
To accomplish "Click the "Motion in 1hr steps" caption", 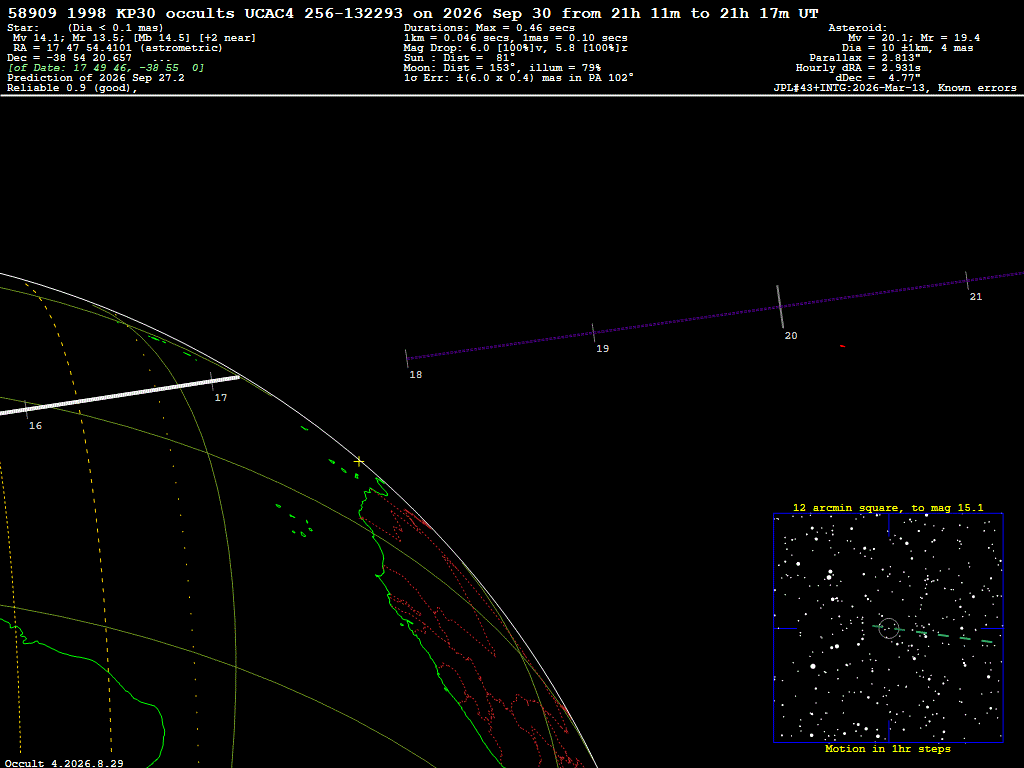I will (888, 748).
